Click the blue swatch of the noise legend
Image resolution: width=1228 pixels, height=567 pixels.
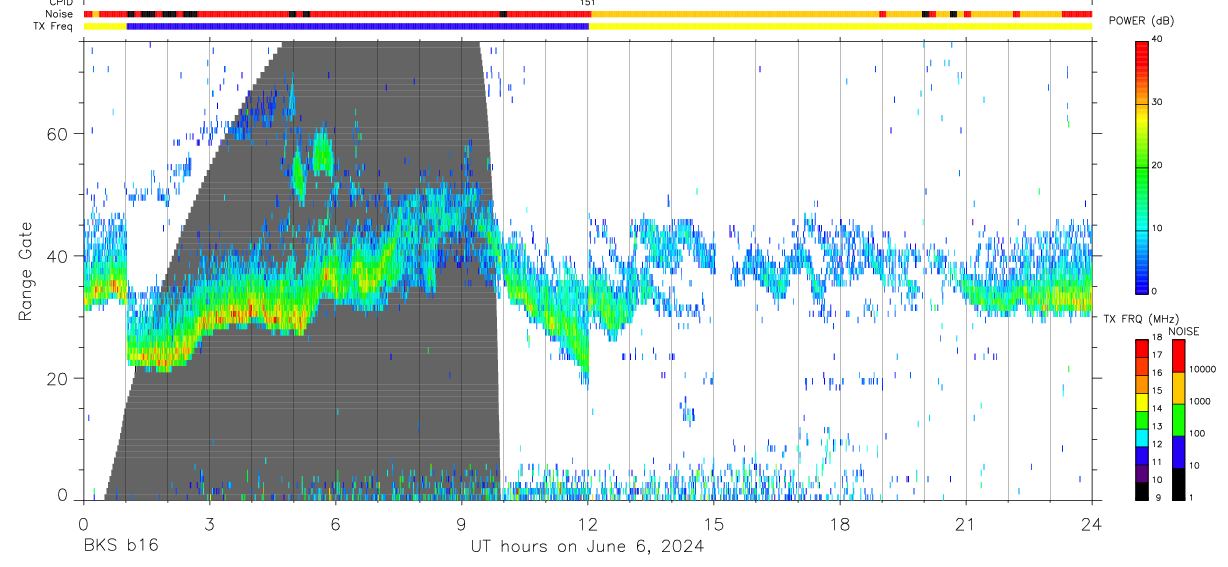click(1178, 452)
